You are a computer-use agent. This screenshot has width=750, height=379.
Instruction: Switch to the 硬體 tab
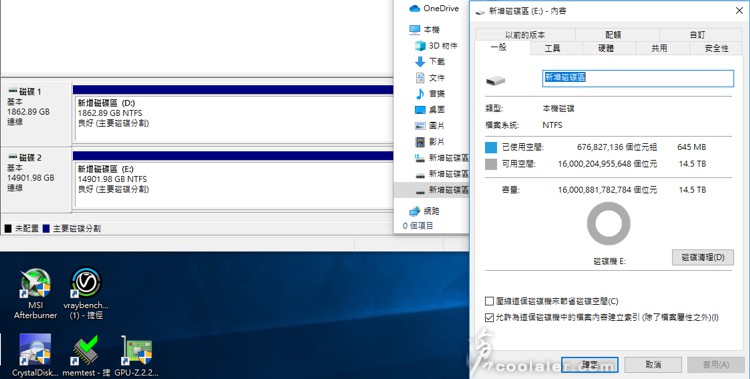coord(606,48)
